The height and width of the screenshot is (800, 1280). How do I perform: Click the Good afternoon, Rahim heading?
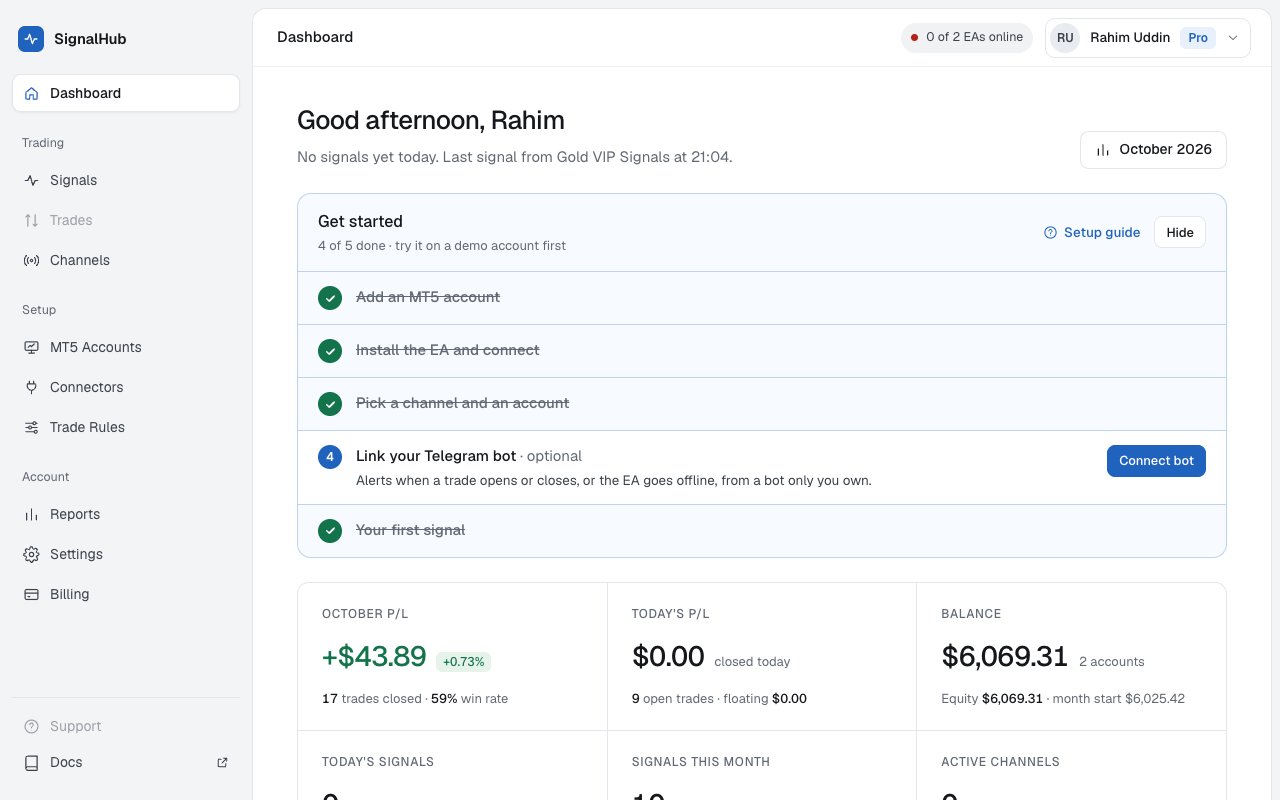(x=431, y=121)
